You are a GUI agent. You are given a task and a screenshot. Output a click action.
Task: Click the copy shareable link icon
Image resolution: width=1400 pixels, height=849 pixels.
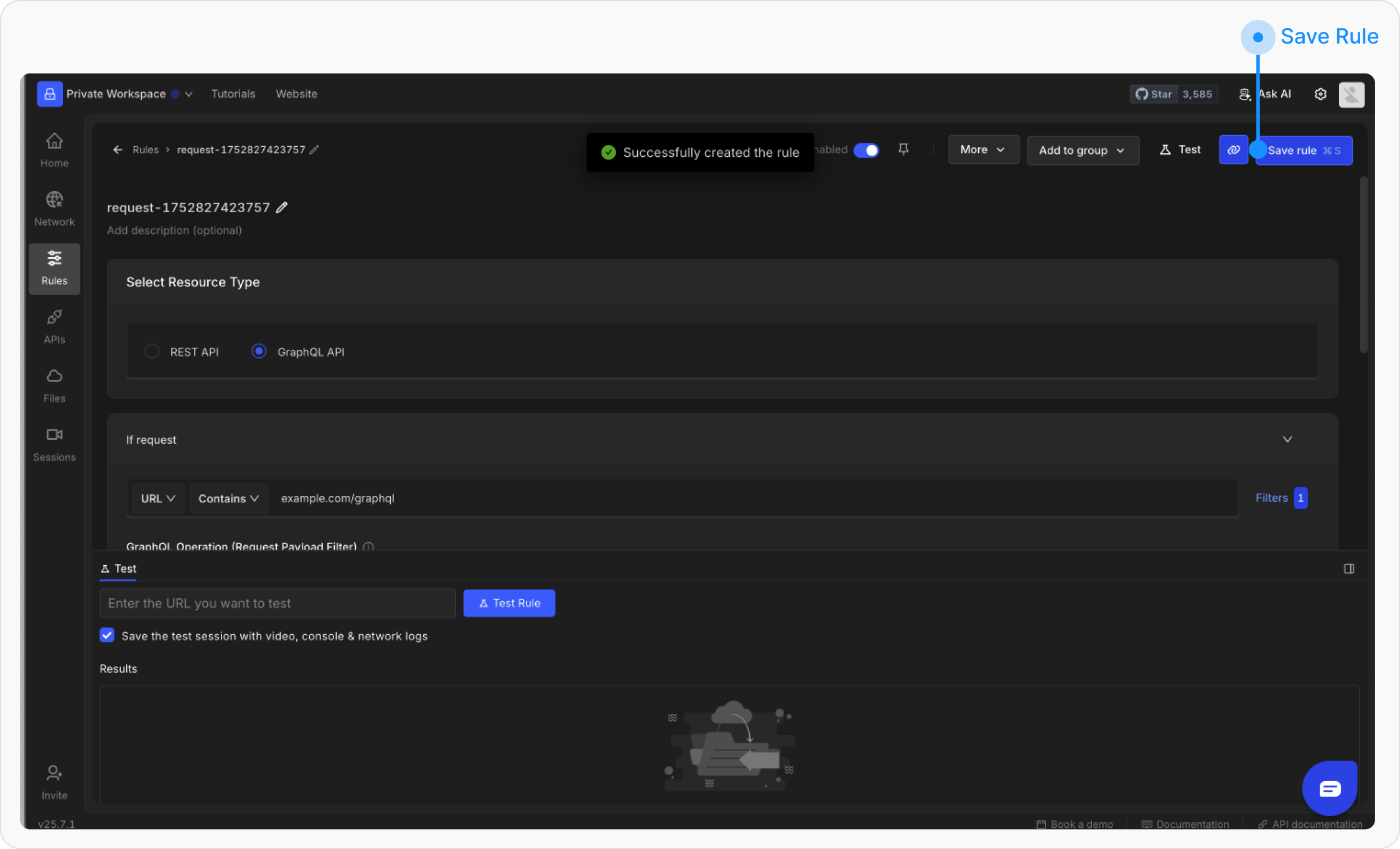[1233, 150]
